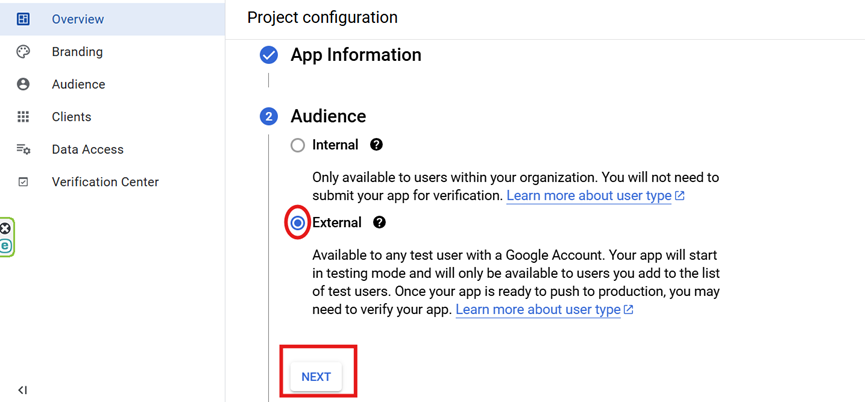Go to Verification Center in the sidebar
The width and height of the screenshot is (865, 402).
tap(105, 182)
